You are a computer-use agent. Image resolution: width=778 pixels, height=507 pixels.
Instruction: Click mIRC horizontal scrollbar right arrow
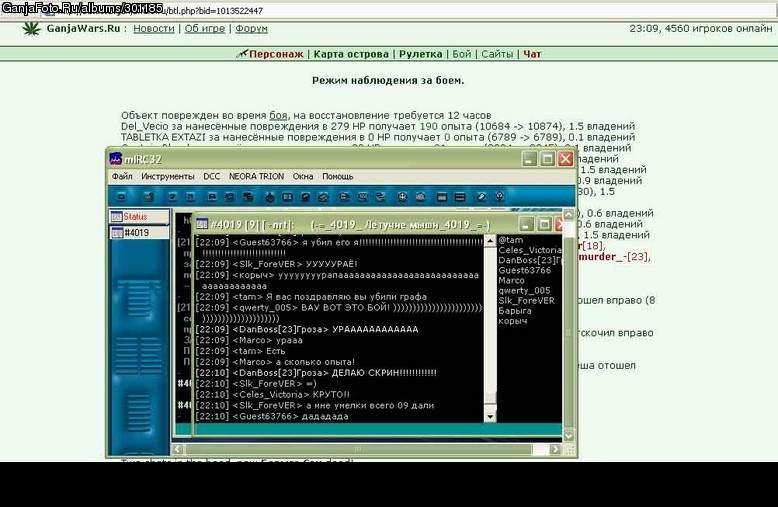(x=555, y=449)
